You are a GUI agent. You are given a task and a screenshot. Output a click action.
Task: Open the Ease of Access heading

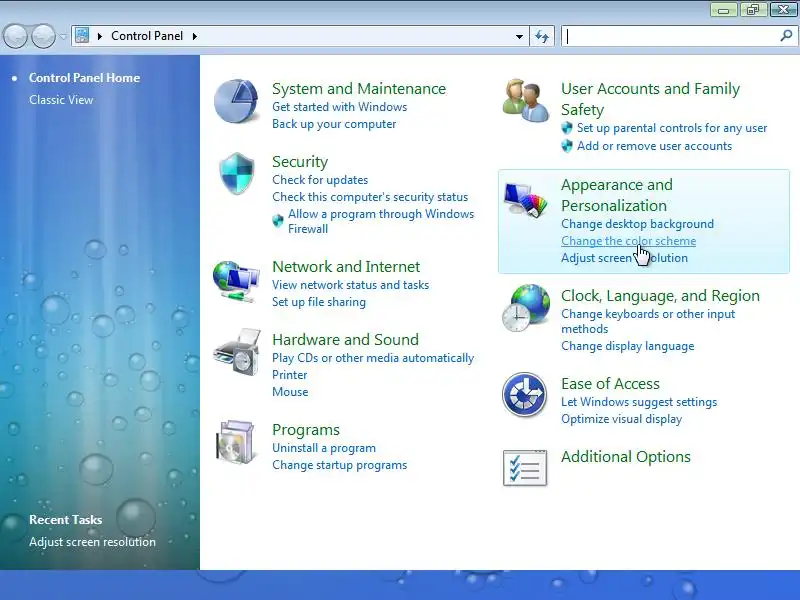(x=610, y=383)
